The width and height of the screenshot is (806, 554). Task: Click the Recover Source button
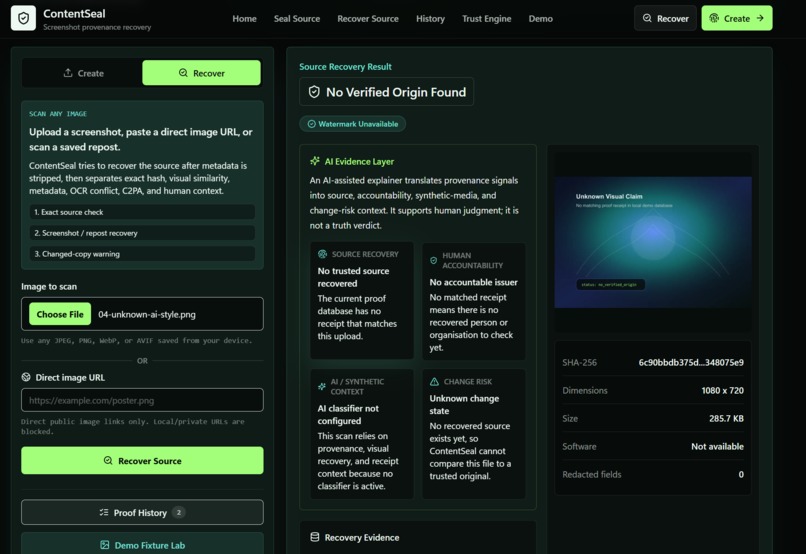pyautogui.click(x=142, y=460)
